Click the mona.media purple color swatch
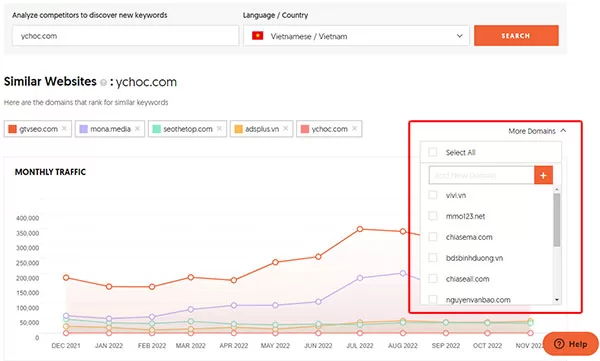The image size is (600, 361). click(x=83, y=129)
